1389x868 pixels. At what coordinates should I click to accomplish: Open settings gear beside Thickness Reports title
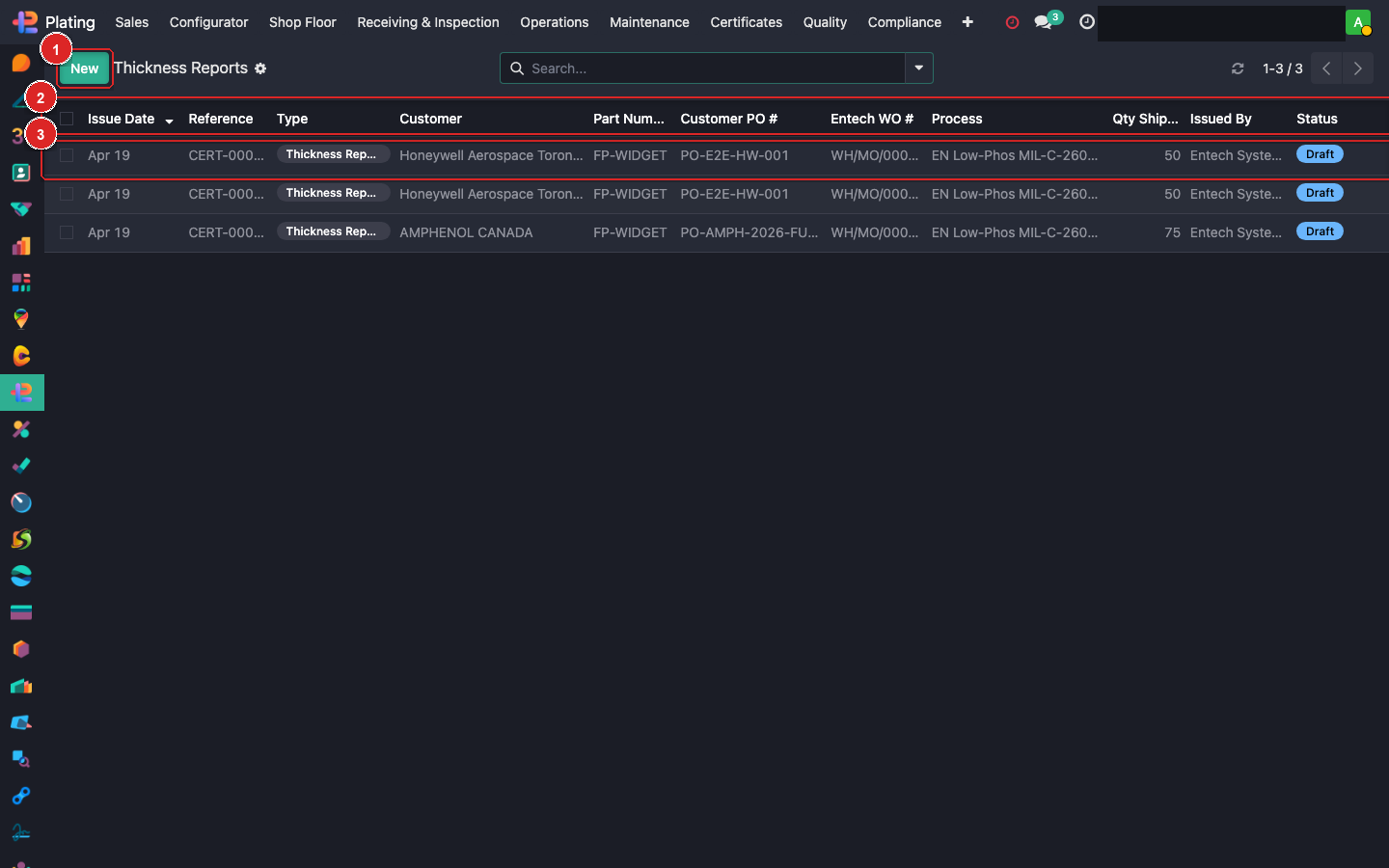point(260,68)
